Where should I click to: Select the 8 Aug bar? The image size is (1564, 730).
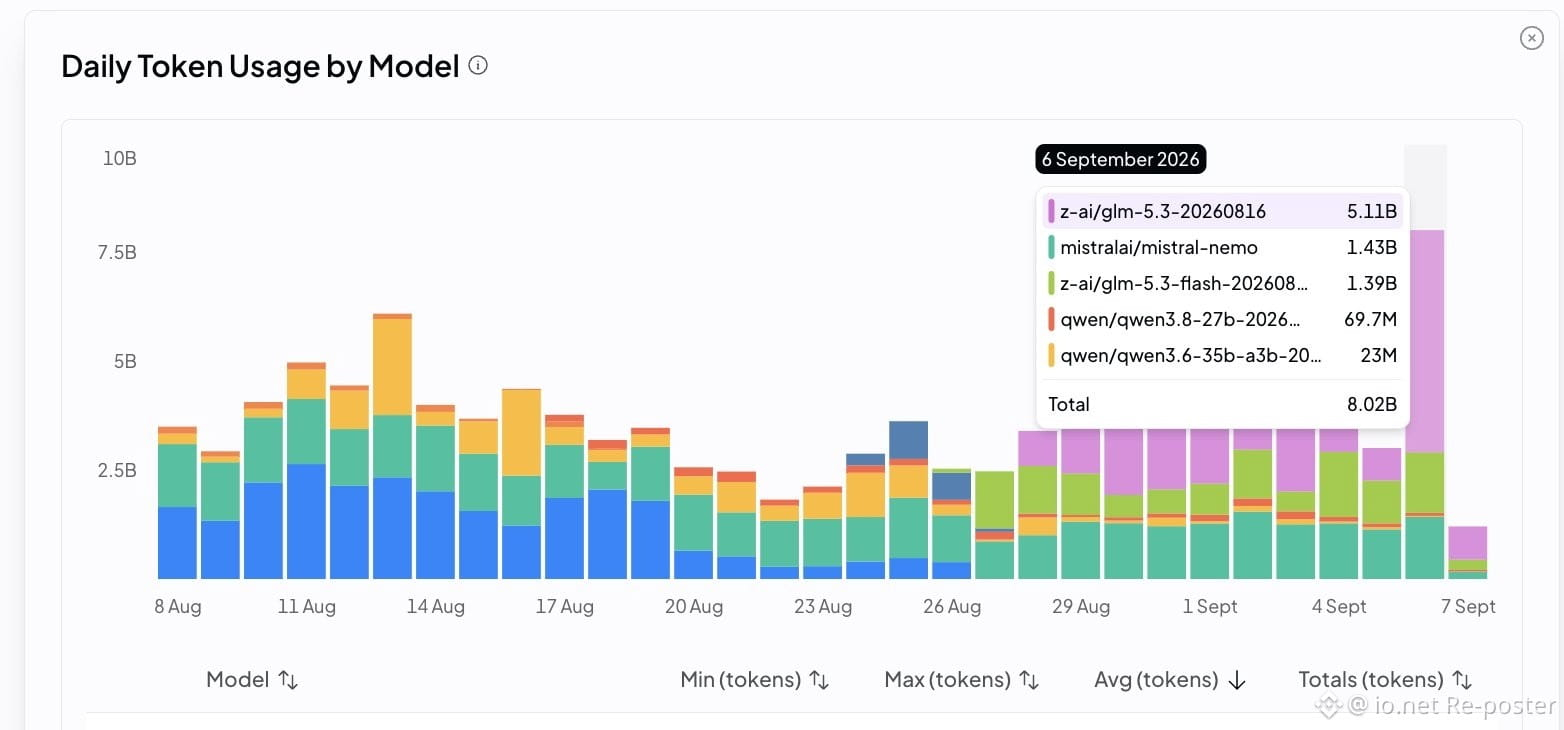[177, 503]
